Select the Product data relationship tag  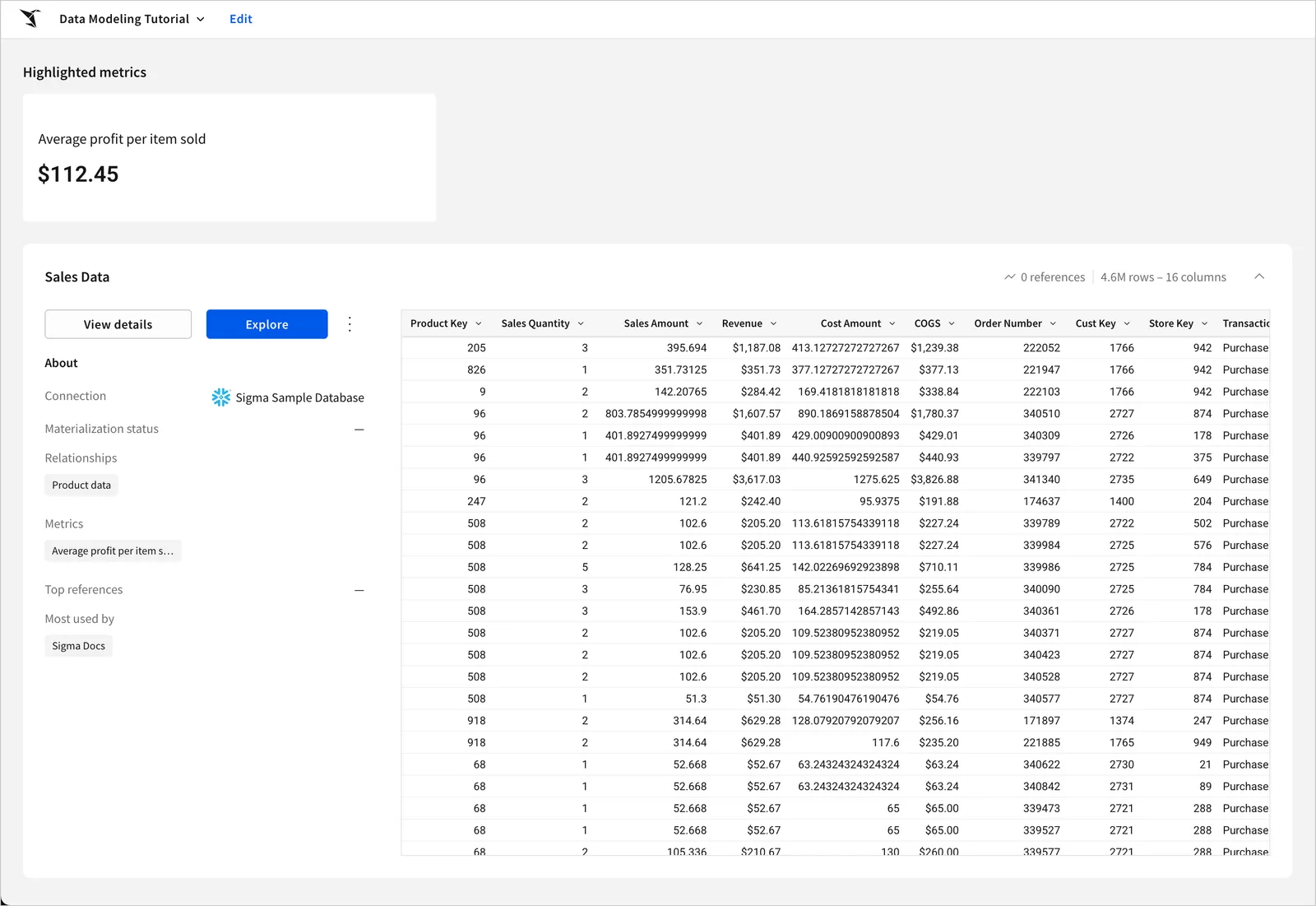pos(81,486)
